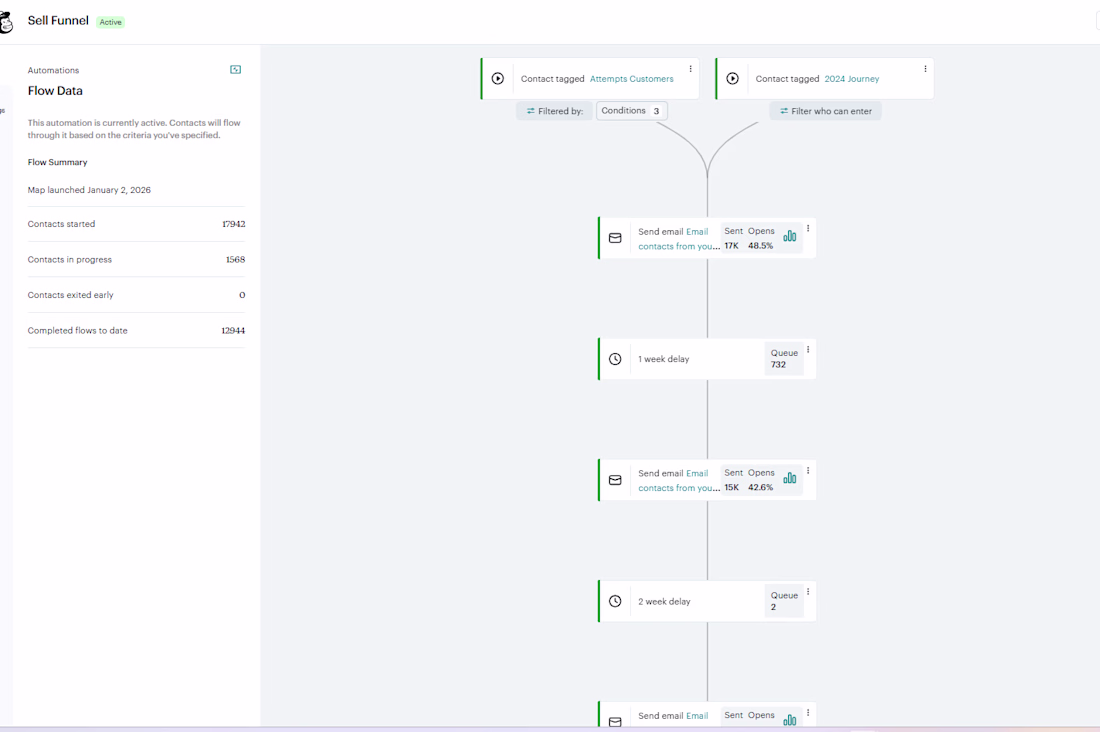Click the Queue 732 counter
The image size is (1100, 732).
(x=784, y=359)
